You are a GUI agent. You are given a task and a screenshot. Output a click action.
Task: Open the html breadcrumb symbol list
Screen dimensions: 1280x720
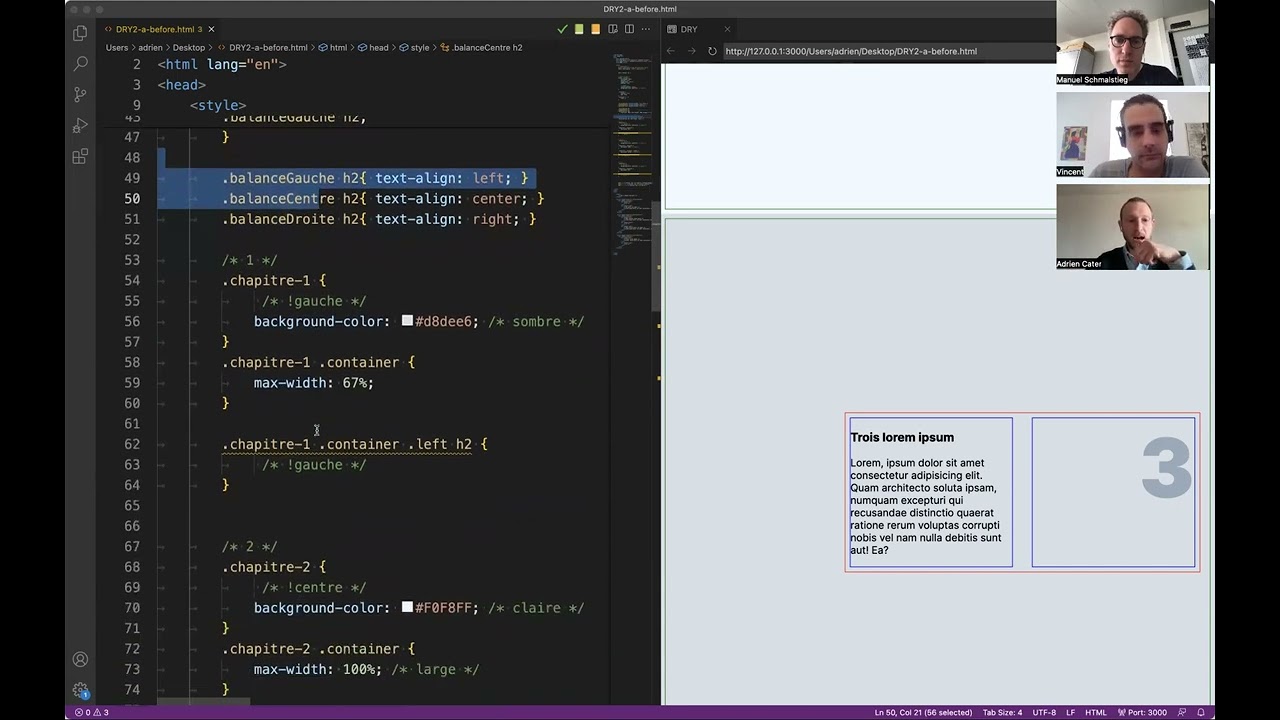pyautogui.click(x=333, y=47)
